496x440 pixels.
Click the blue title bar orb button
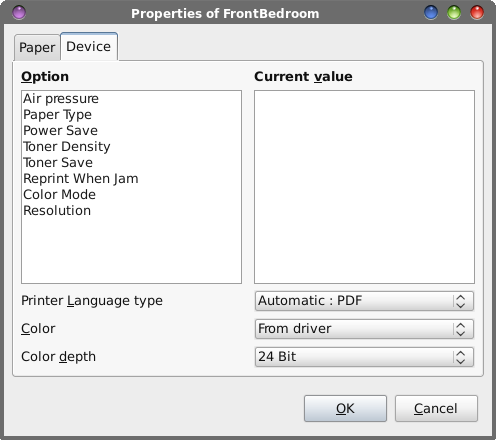[431, 13]
